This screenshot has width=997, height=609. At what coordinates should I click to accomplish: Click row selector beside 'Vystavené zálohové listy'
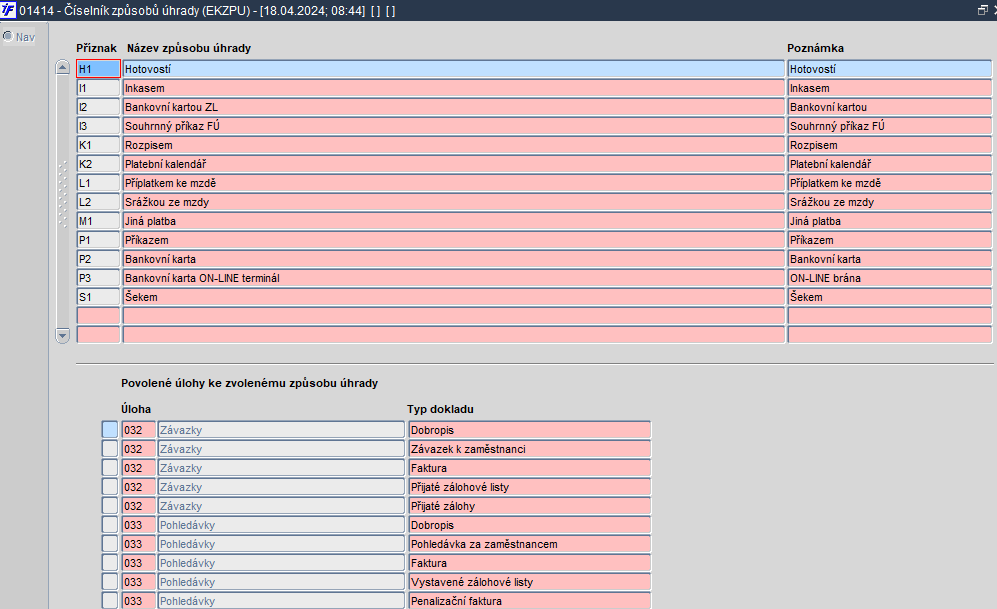coord(110,582)
